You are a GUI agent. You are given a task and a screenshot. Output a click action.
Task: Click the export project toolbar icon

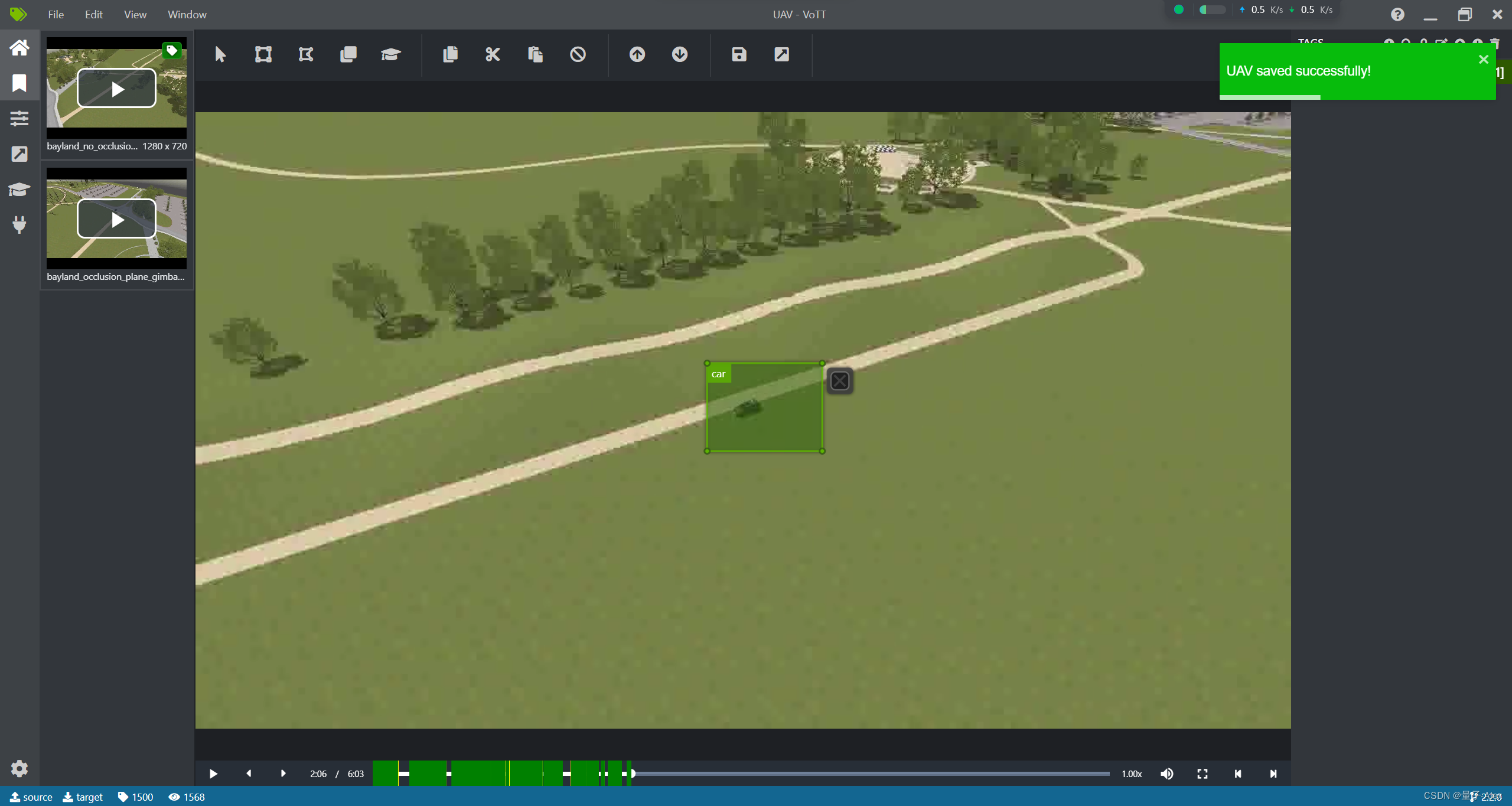click(781, 54)
